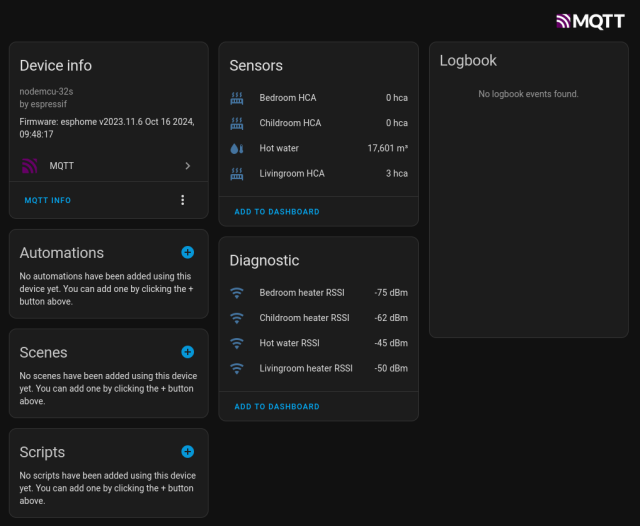
Task: Click the Hot water RSSI wifi icon
Action: [237, 343]
